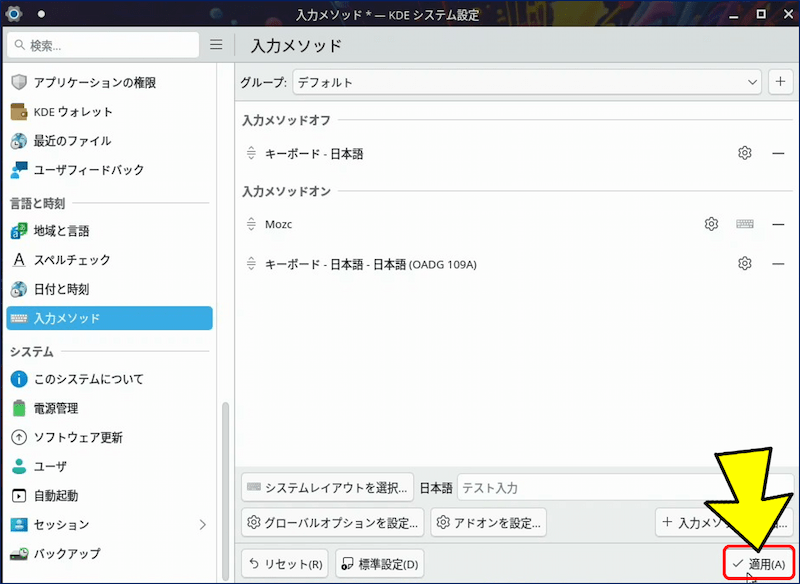Click the リセット(R) button
The height and width of the screenshot is (584, 800).
pos(285,564)
